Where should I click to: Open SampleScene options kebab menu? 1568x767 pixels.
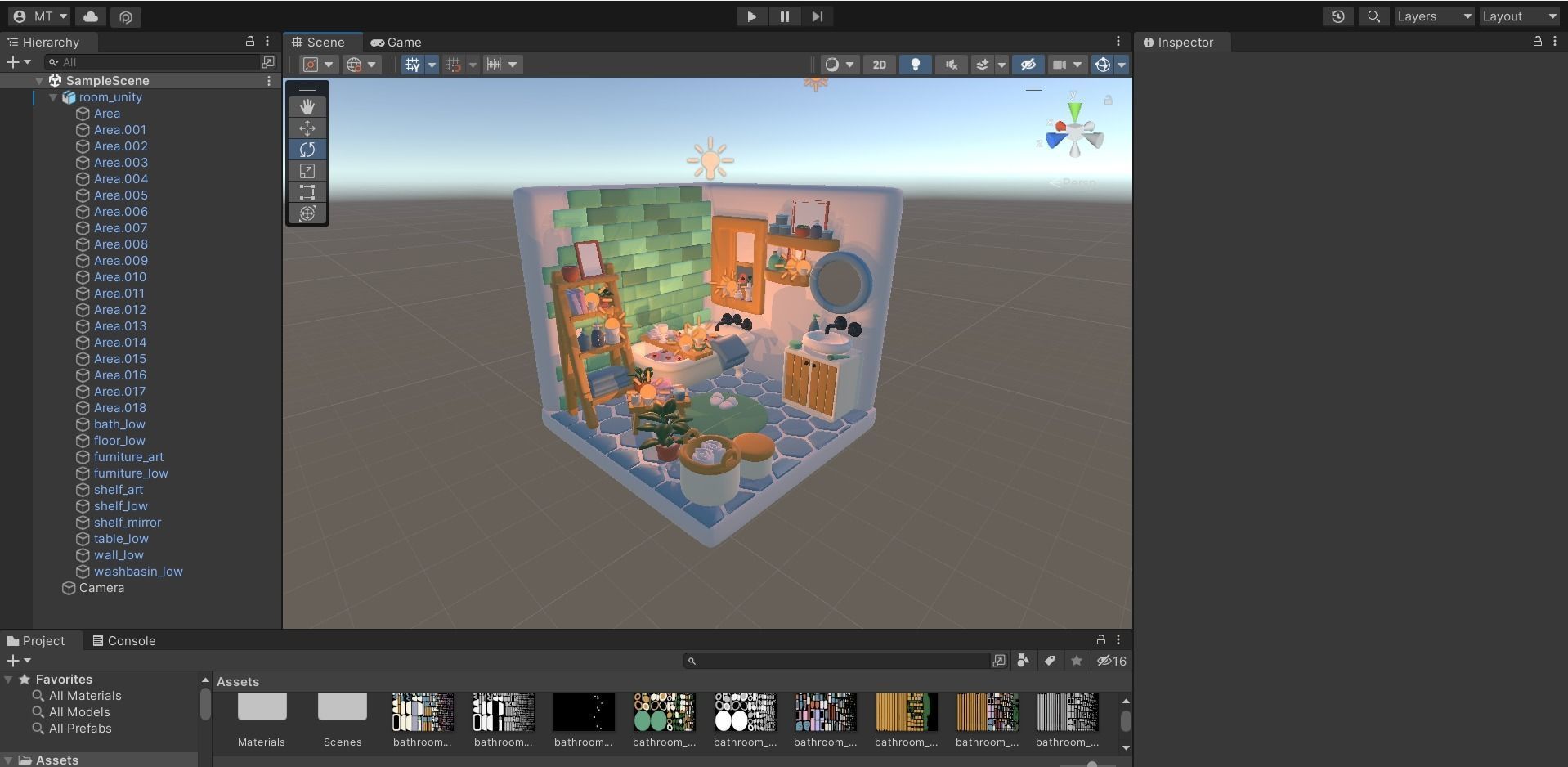[269, 80]
